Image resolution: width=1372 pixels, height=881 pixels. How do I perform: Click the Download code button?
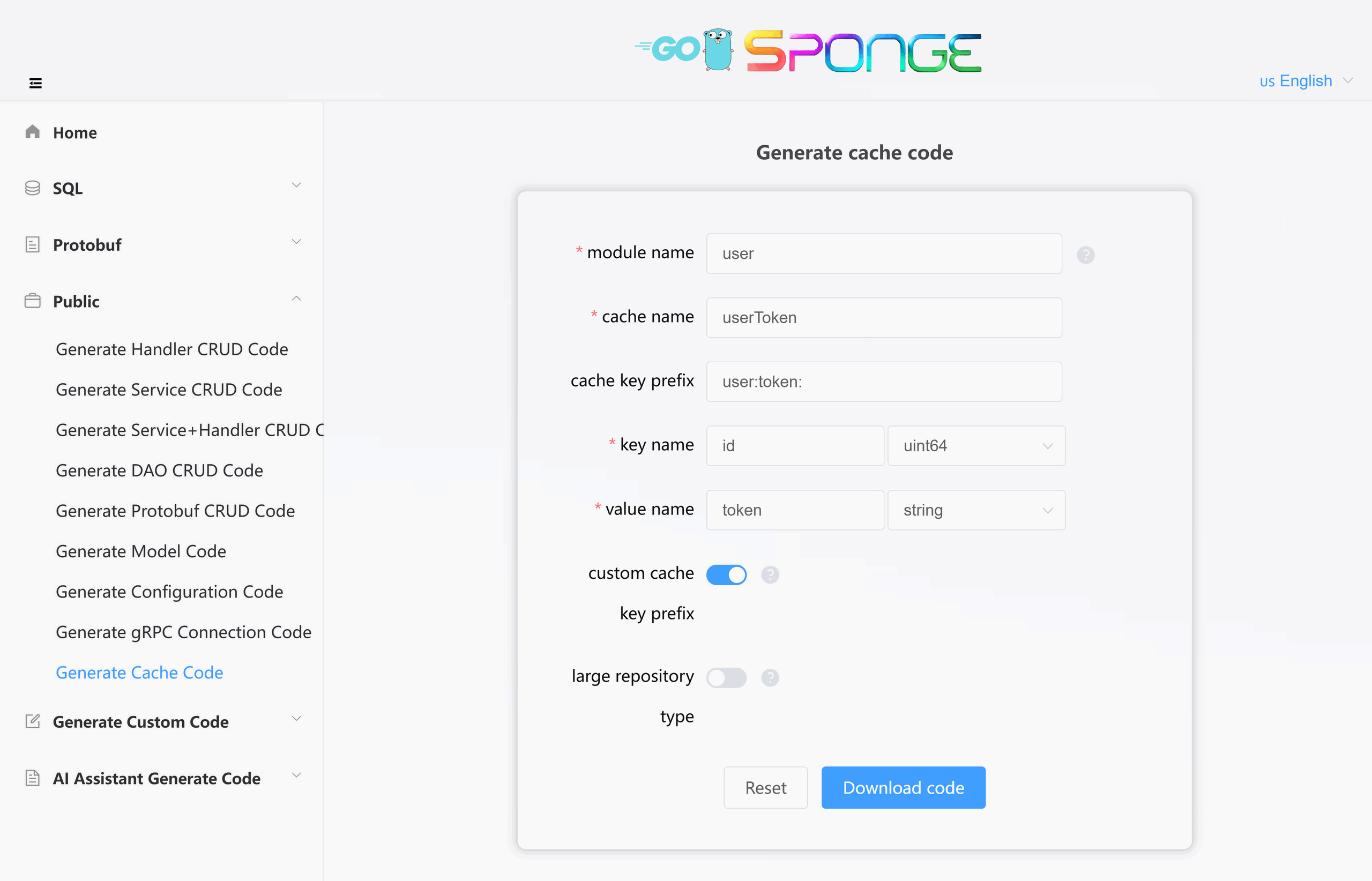[x=904, y=787]
